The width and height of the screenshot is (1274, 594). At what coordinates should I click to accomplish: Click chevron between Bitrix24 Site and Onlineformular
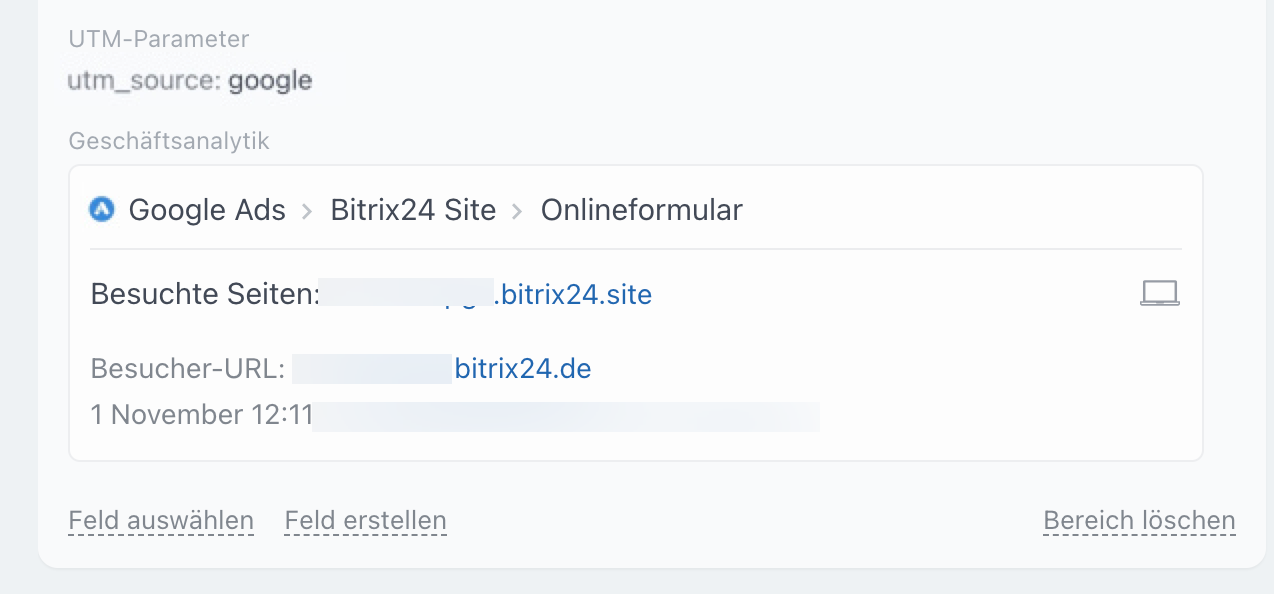[518, 211]
